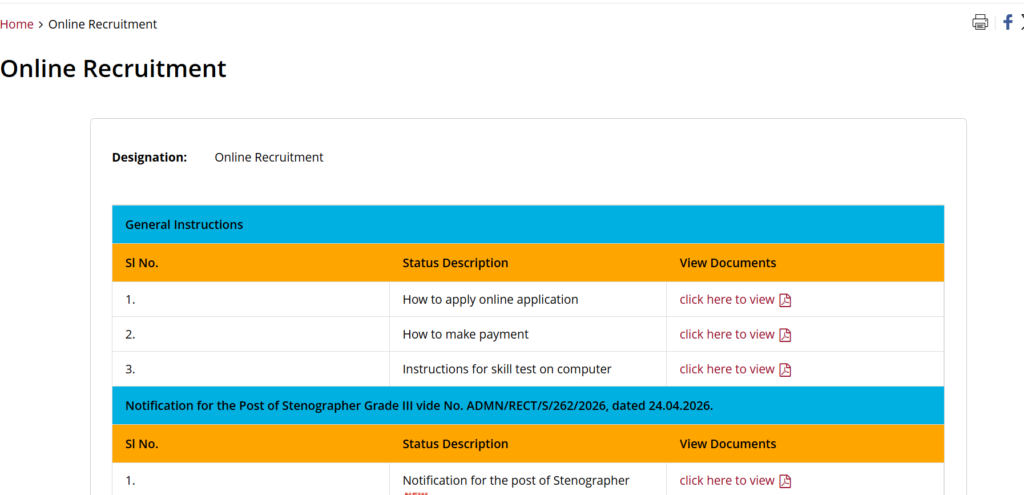Open PDF icon for How to apply online
This screenshot has width=1024, height=495.
click(785, 300)
